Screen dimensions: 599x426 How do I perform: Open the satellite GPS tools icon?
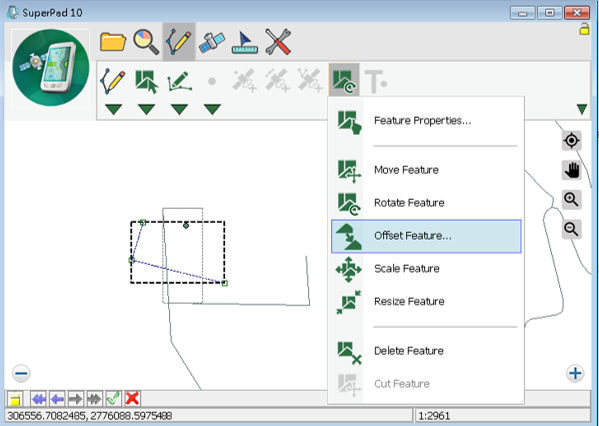pyautogui.click(x=212, y=42)
